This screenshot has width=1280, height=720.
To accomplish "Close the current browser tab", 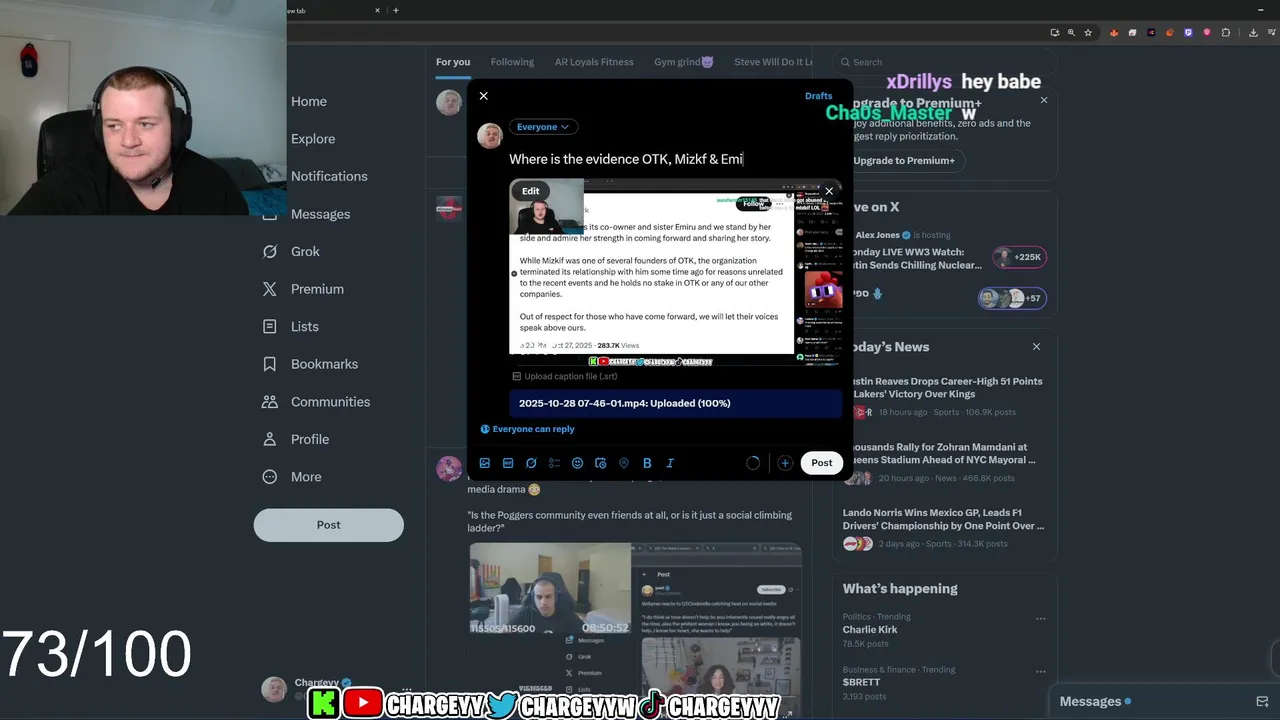I will 378,10.
